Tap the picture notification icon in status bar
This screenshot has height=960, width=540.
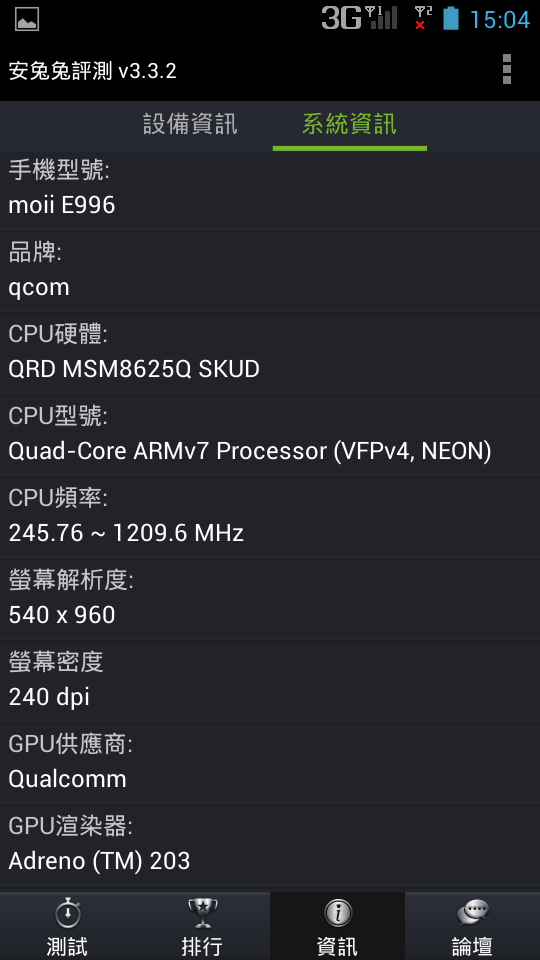(27, 20)
